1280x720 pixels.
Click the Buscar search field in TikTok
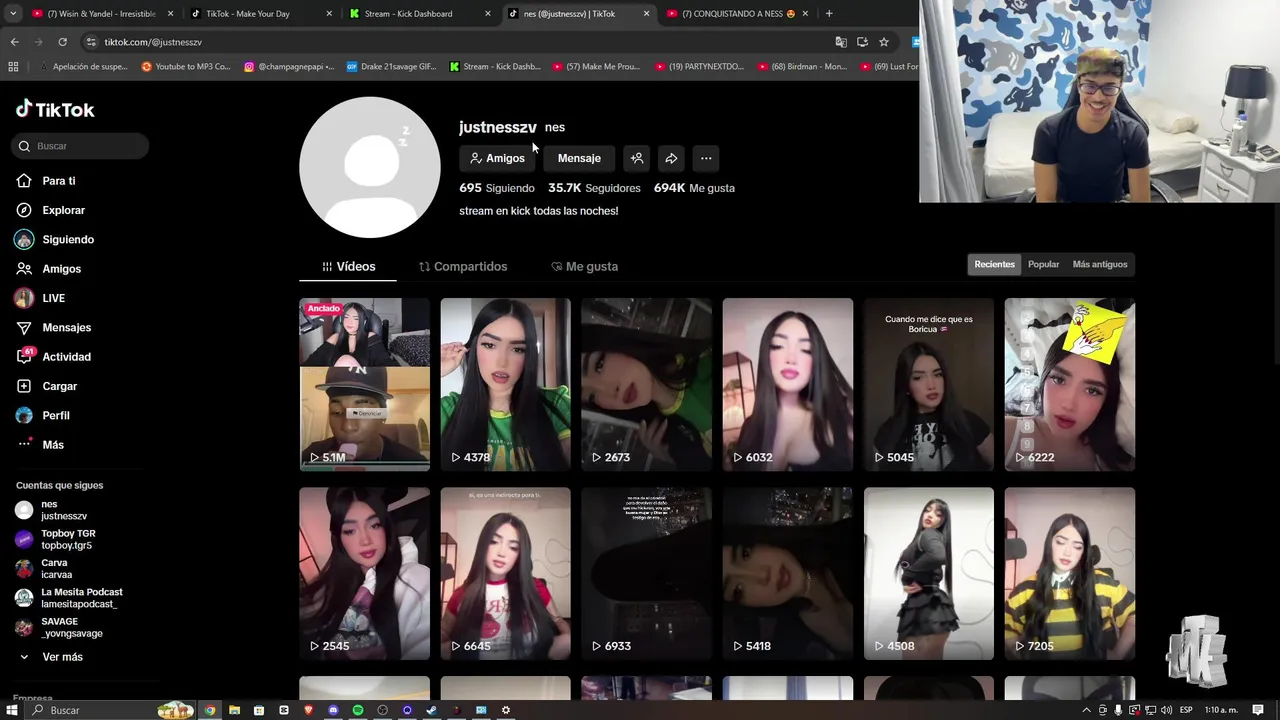pyautogui.click(x=80, y=146)
